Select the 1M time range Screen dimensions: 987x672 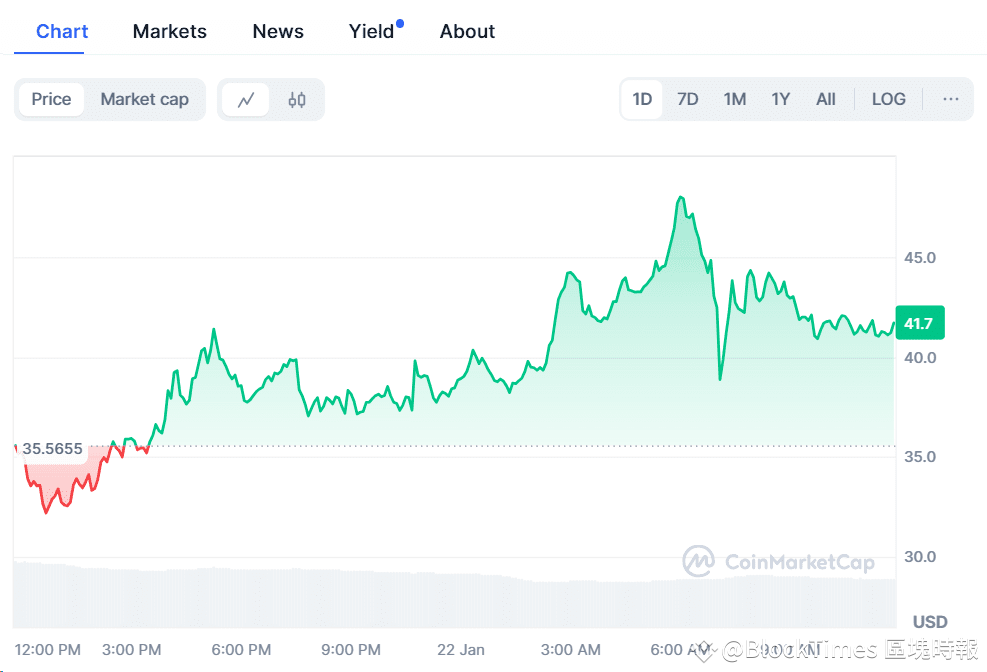[x=735, y=99]
